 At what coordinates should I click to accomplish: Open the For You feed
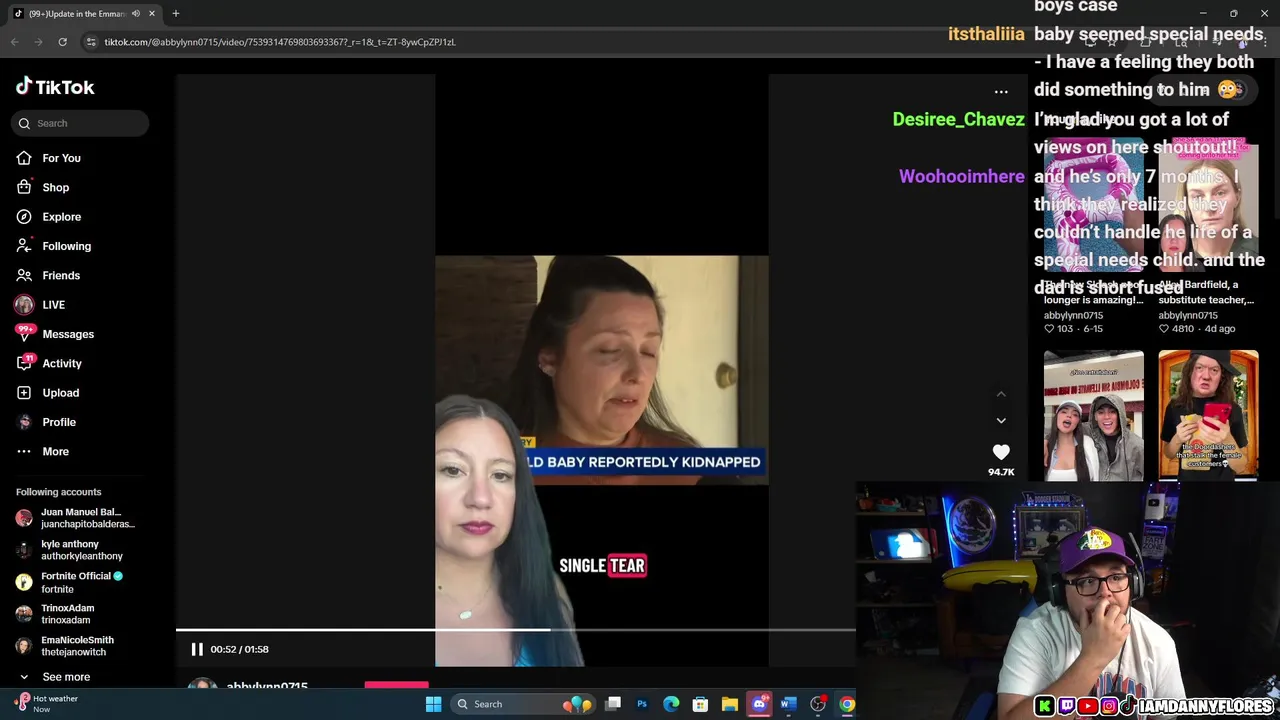pyautogui.click(x=61, y=158)
